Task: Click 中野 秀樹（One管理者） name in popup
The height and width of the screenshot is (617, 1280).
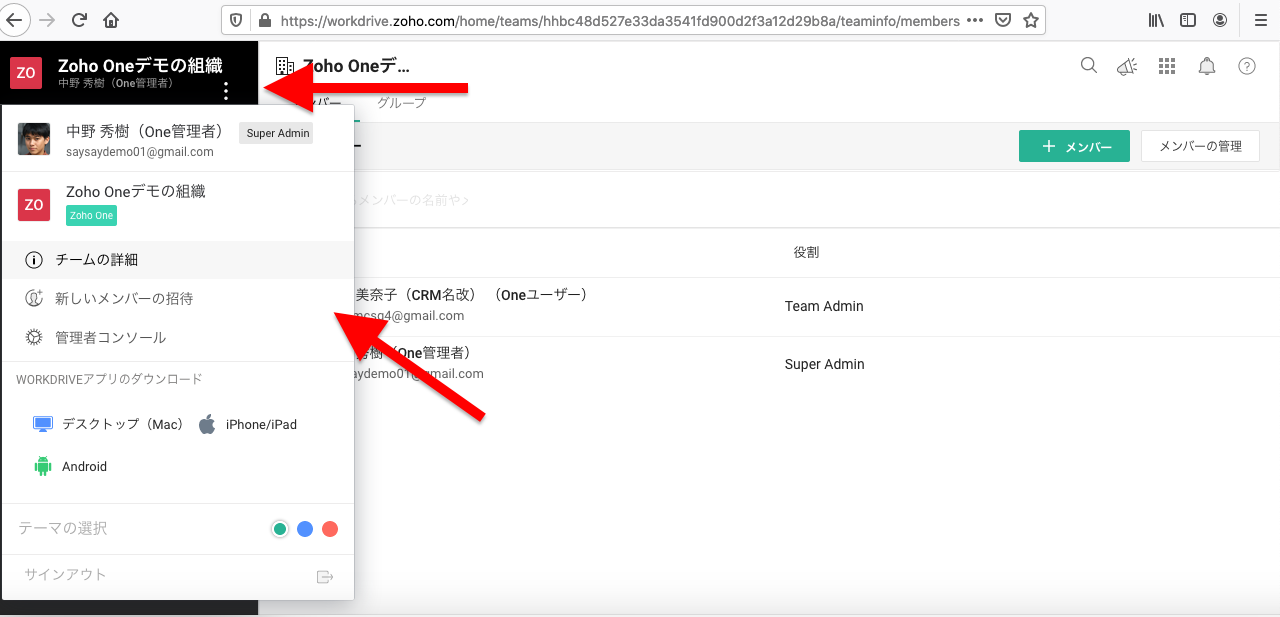Action: pyautogui.click(x=145, y=132)
